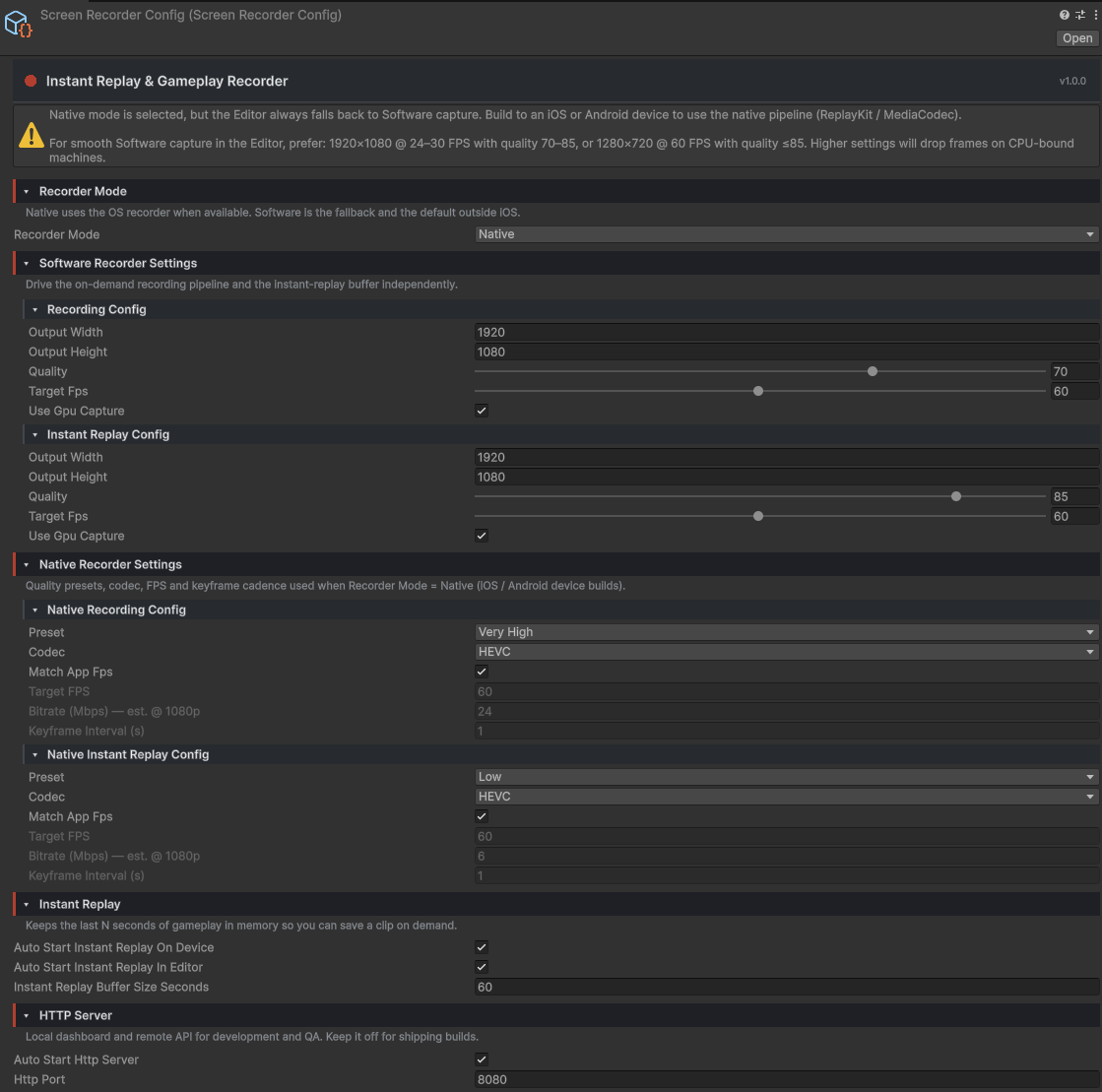1102x1092 pixels.
Task: Click the Auto Start Http Server label
Action: [76, 1060]
